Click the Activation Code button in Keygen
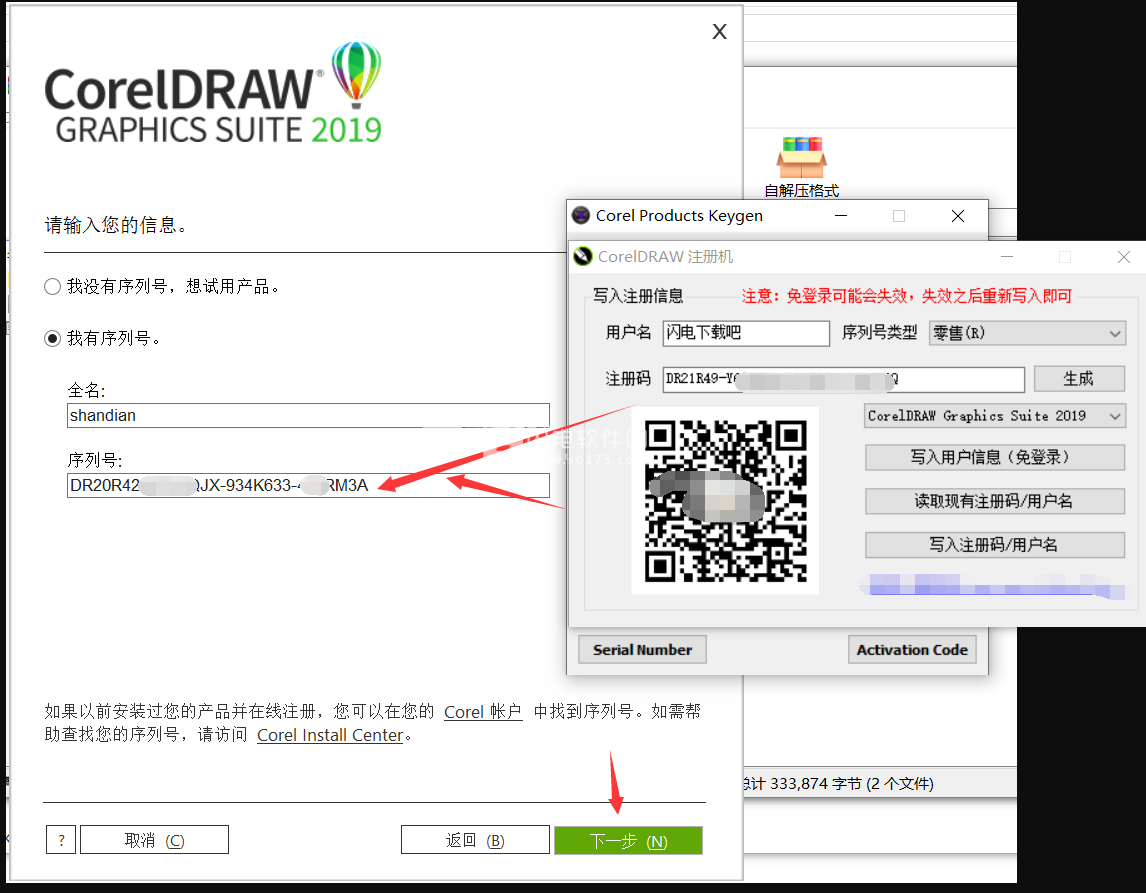Screen dimensions: 1146x893 [911, 649]
